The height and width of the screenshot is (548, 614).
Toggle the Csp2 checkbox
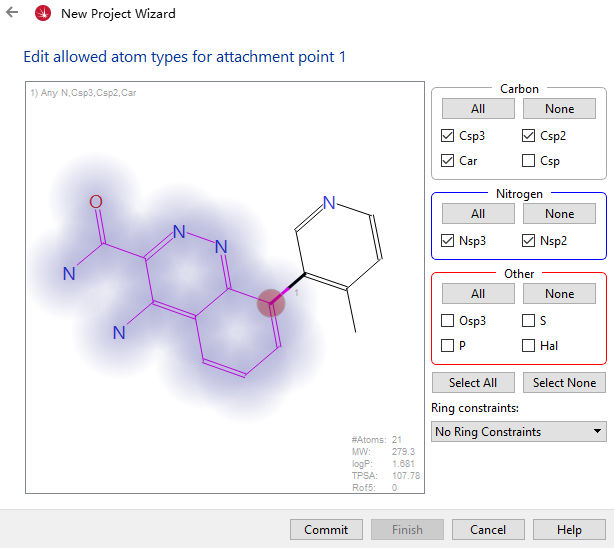(528, 136)
